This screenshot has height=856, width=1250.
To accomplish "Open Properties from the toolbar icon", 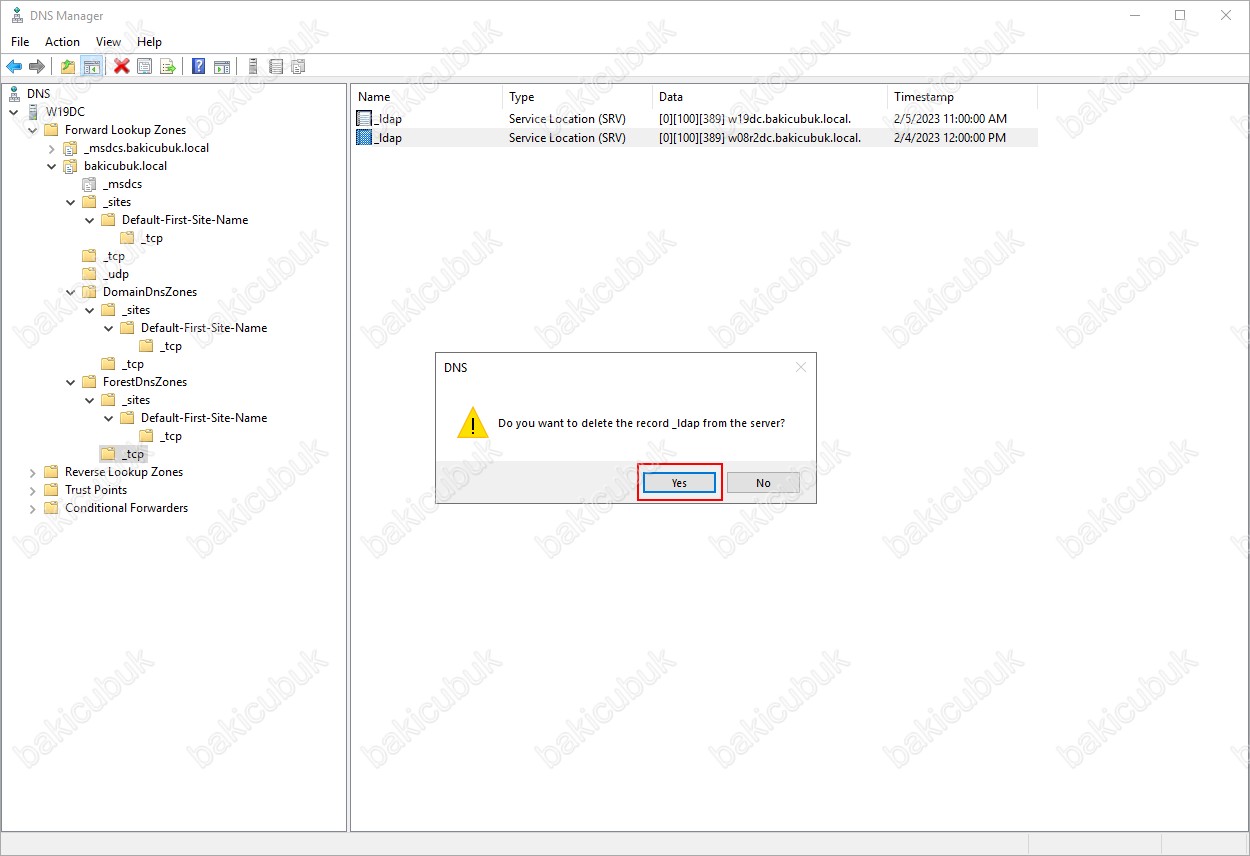I will click(x=145, y=67).
